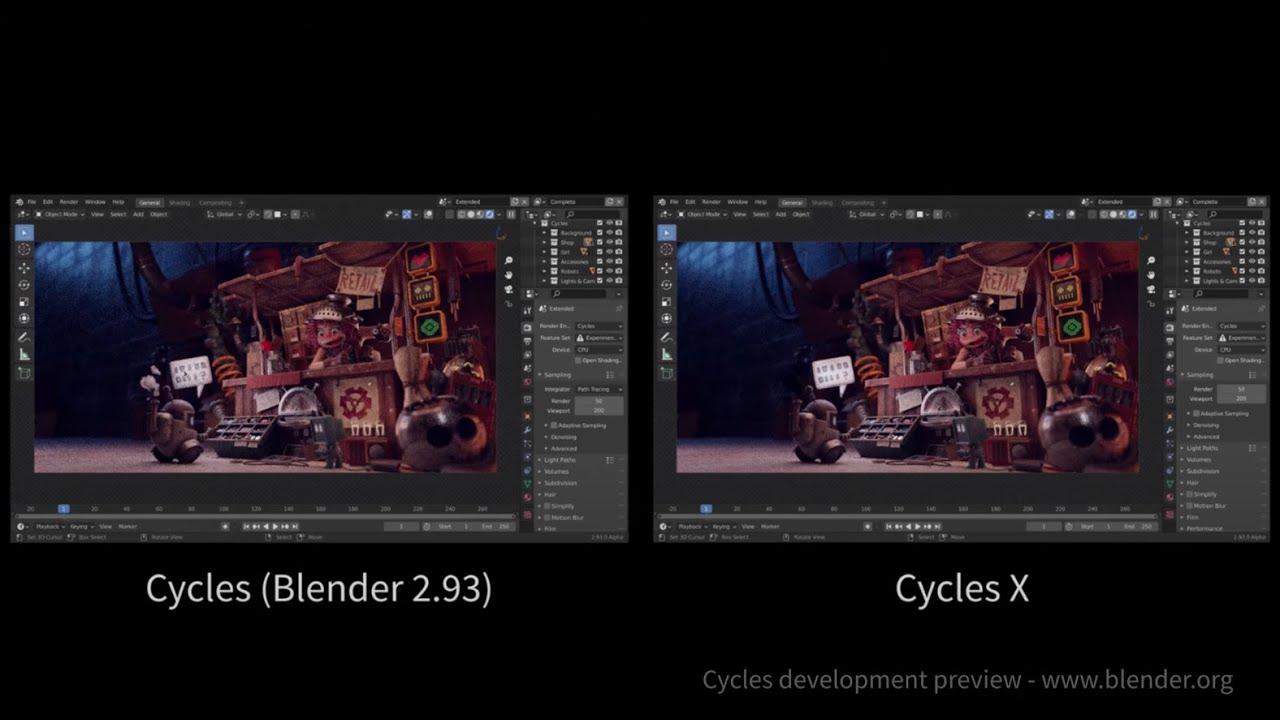Select the Rotate tool in Blender 2.93 window
This screenshot has width=1280, height=720.
coord(24,284)
